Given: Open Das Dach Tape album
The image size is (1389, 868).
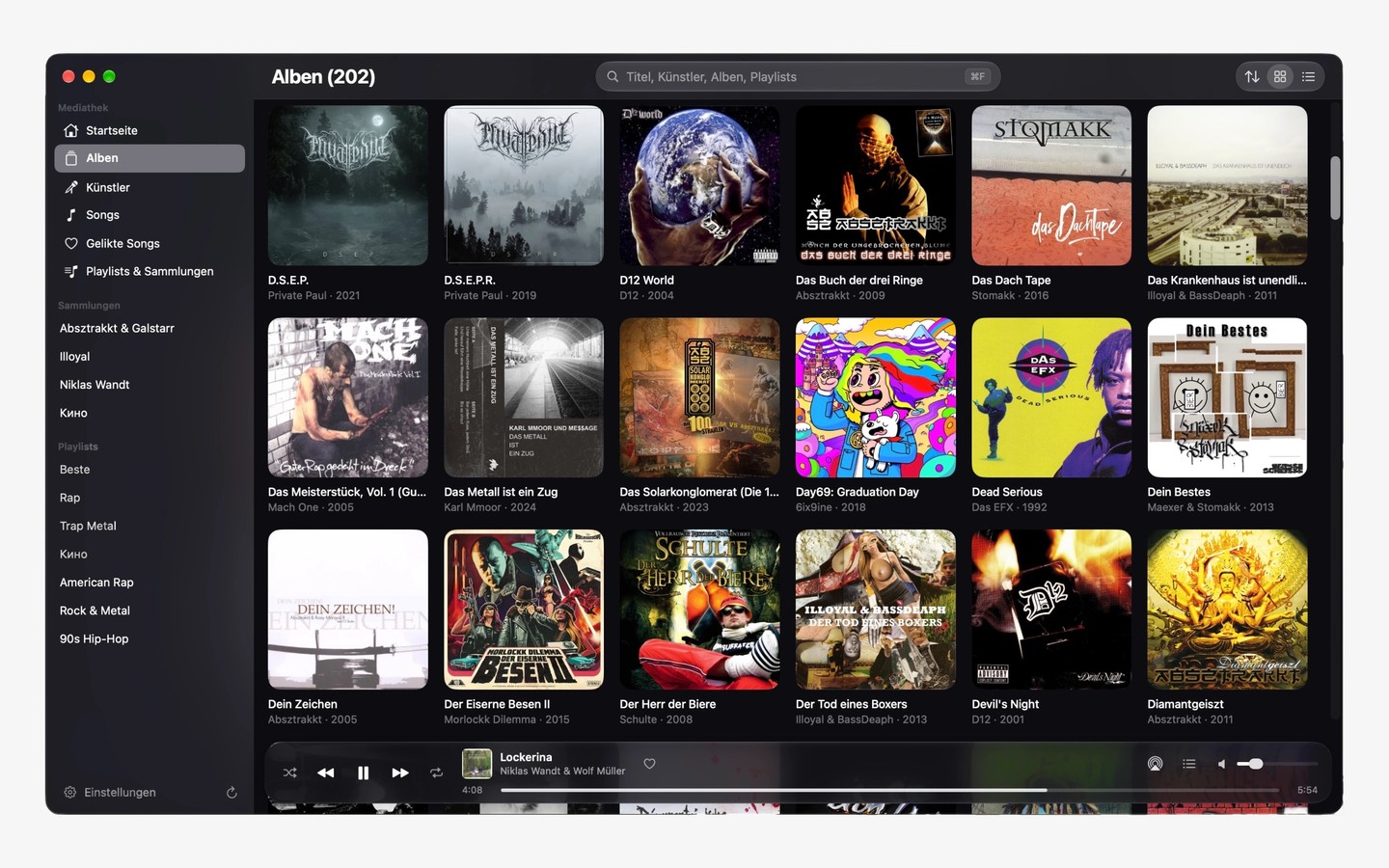Looking at the screenshot, I should coord(1051,185).
